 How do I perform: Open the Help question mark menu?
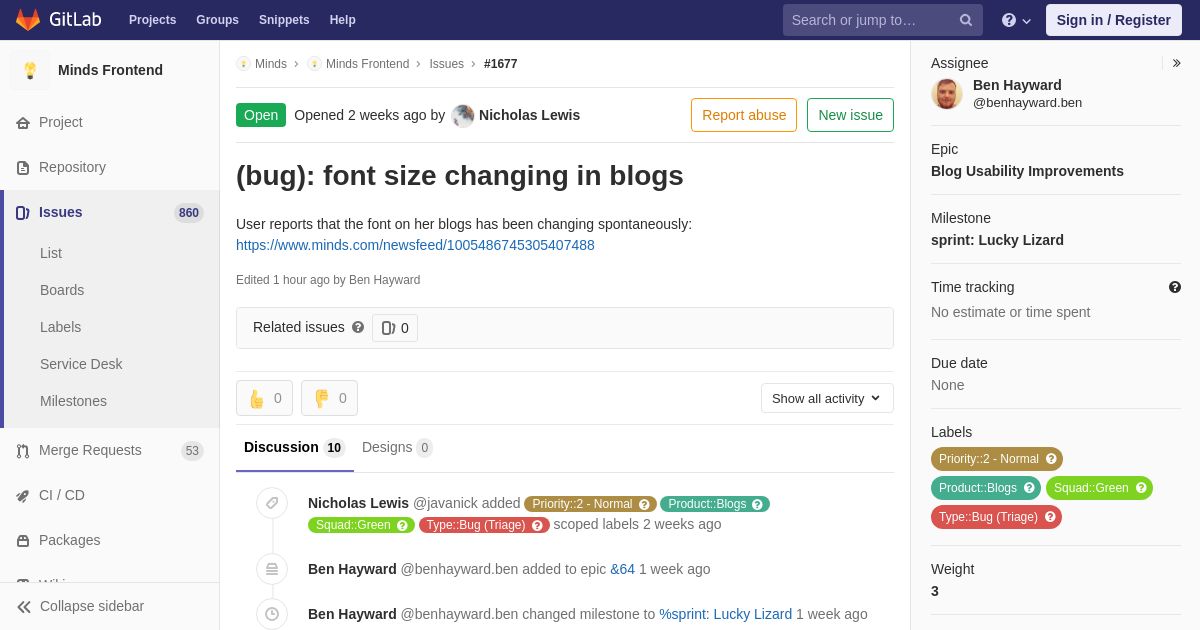pos(1016,20)
